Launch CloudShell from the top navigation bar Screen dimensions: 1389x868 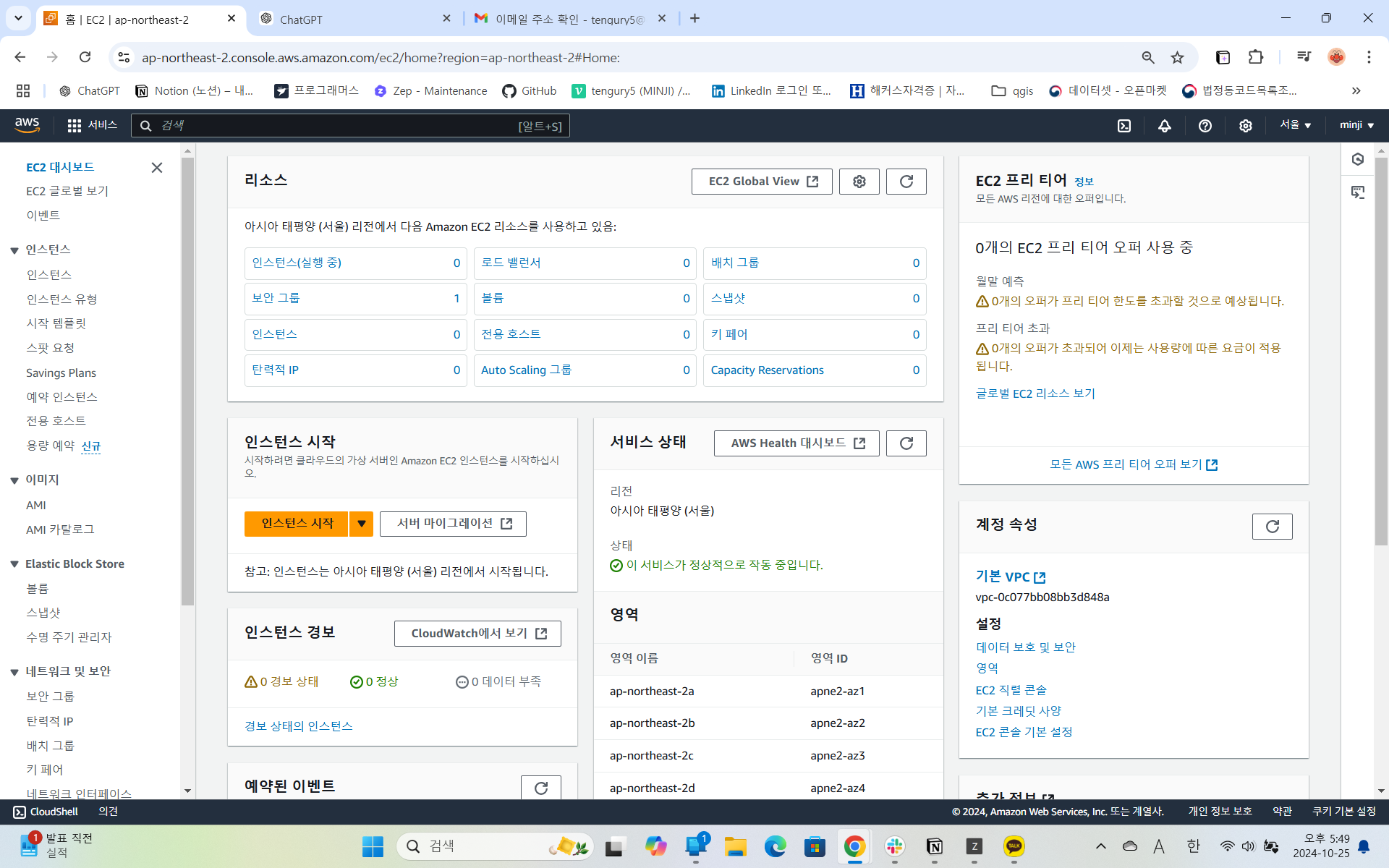coord(1124,126)
